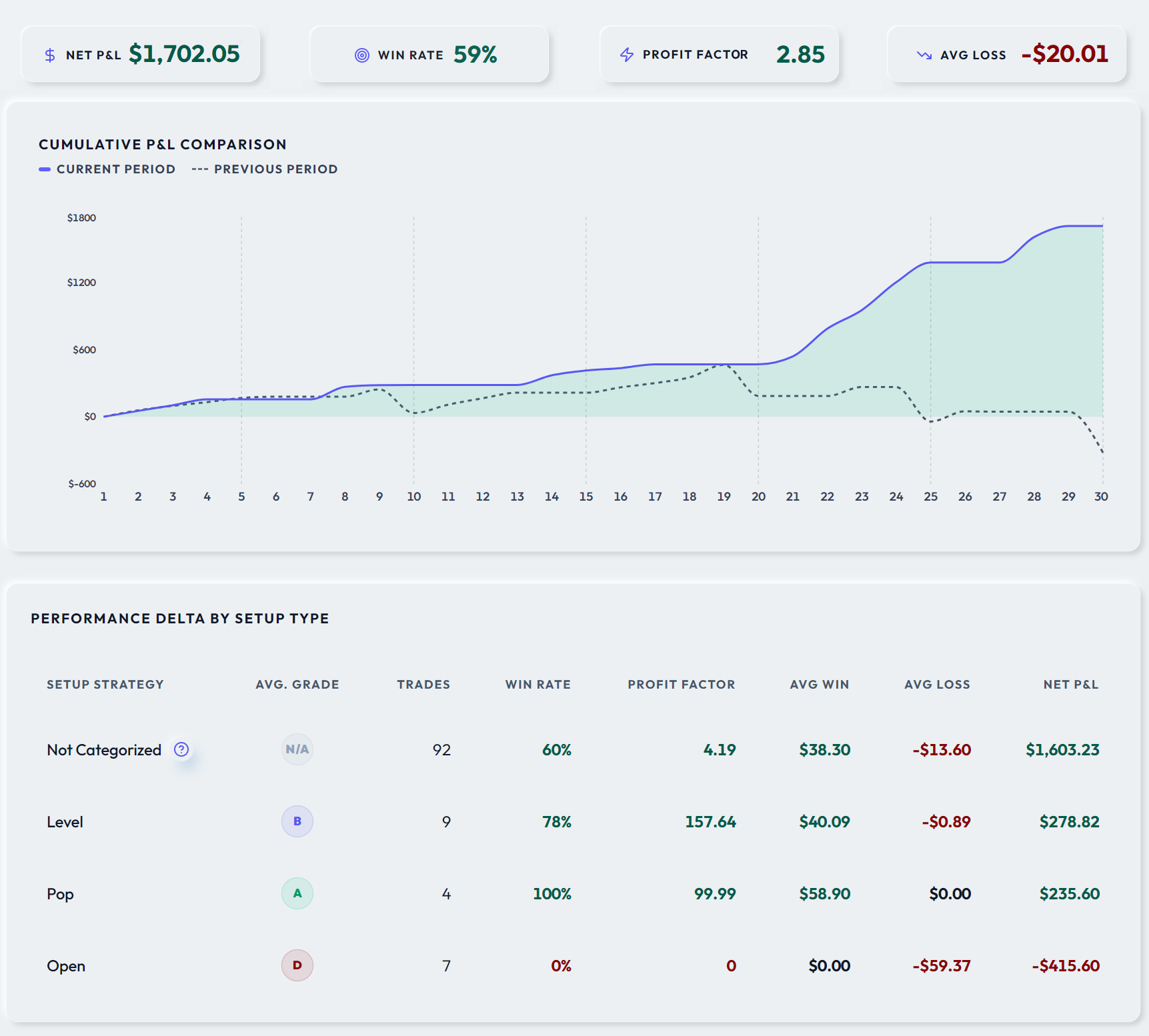This screenshot has height=1036, width=1149.
Task: Click the $58.90 average win cell
Action: tap(825, 894)
